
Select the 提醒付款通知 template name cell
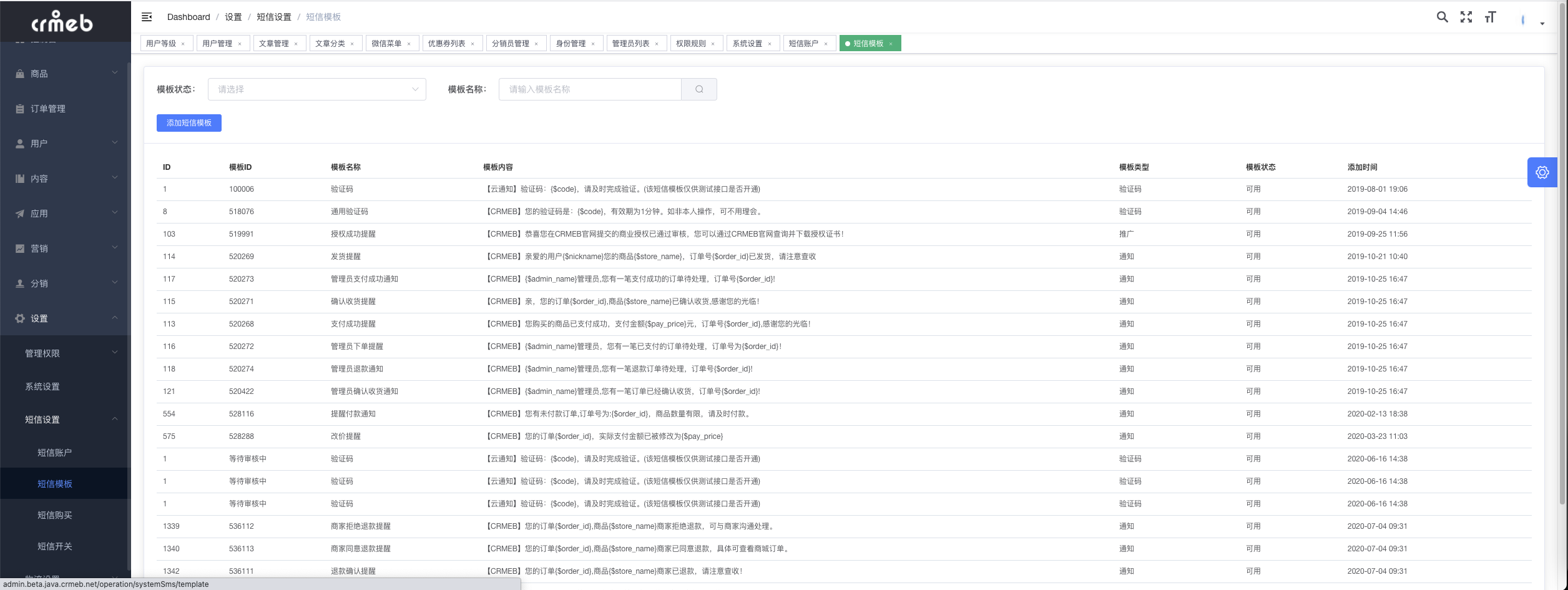[x=353, y=414]
